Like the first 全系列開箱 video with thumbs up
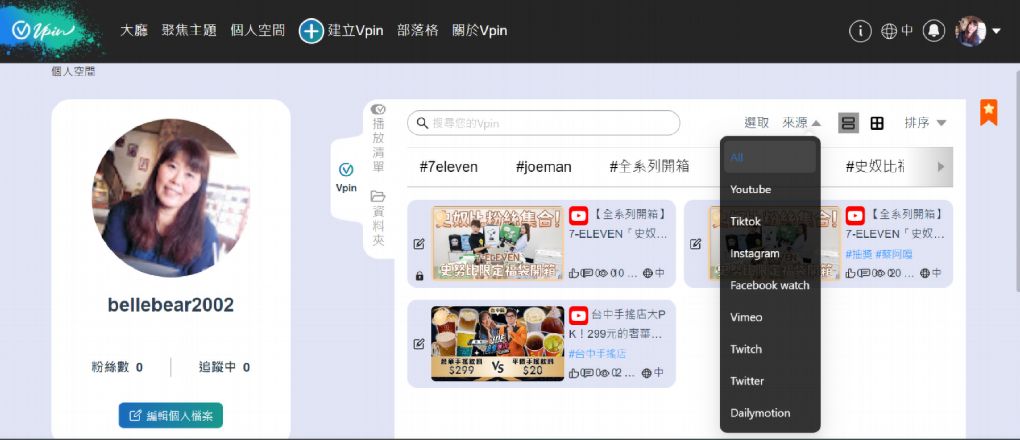1020x440 pixels. (x=574, y=273)
